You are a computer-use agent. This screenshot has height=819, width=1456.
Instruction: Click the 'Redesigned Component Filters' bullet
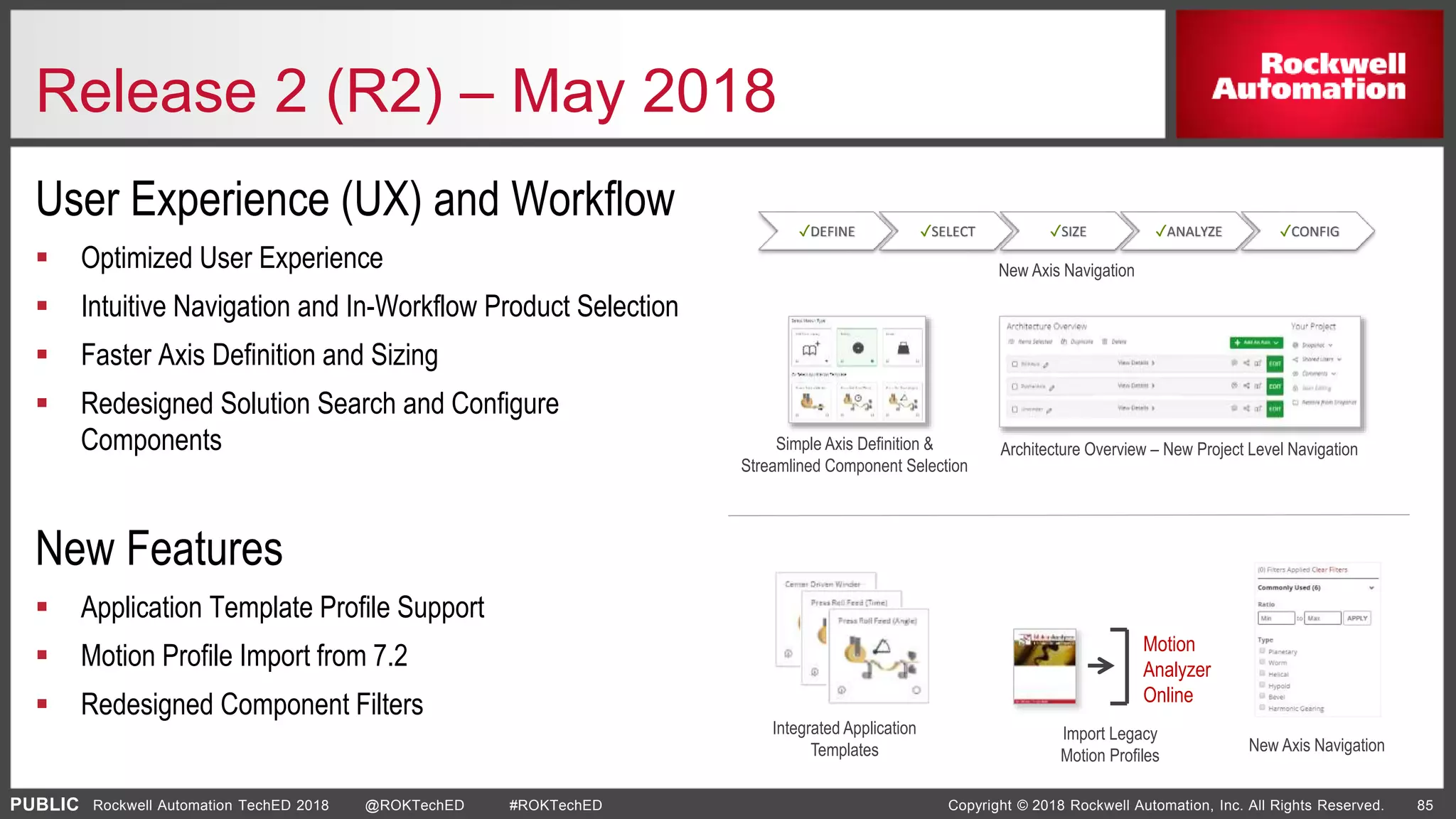click(252, 705)
